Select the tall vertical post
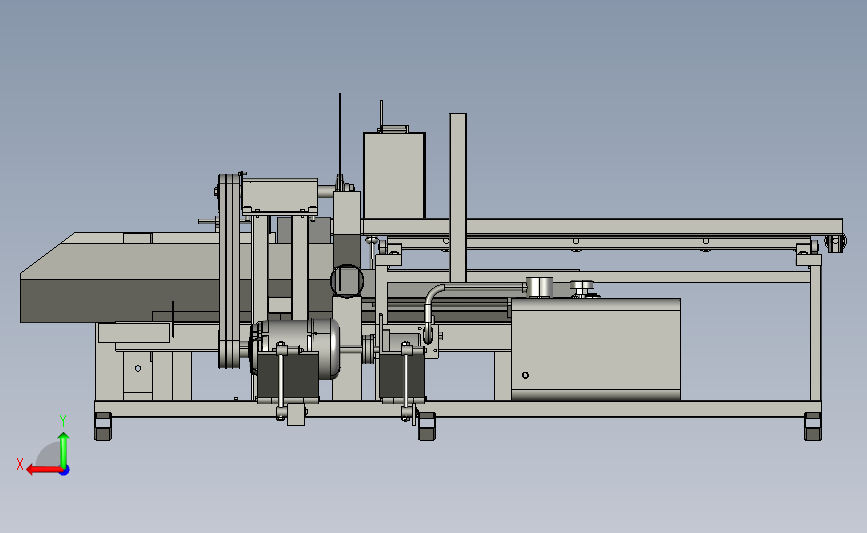867x533 pixels. tap(458, 197)
